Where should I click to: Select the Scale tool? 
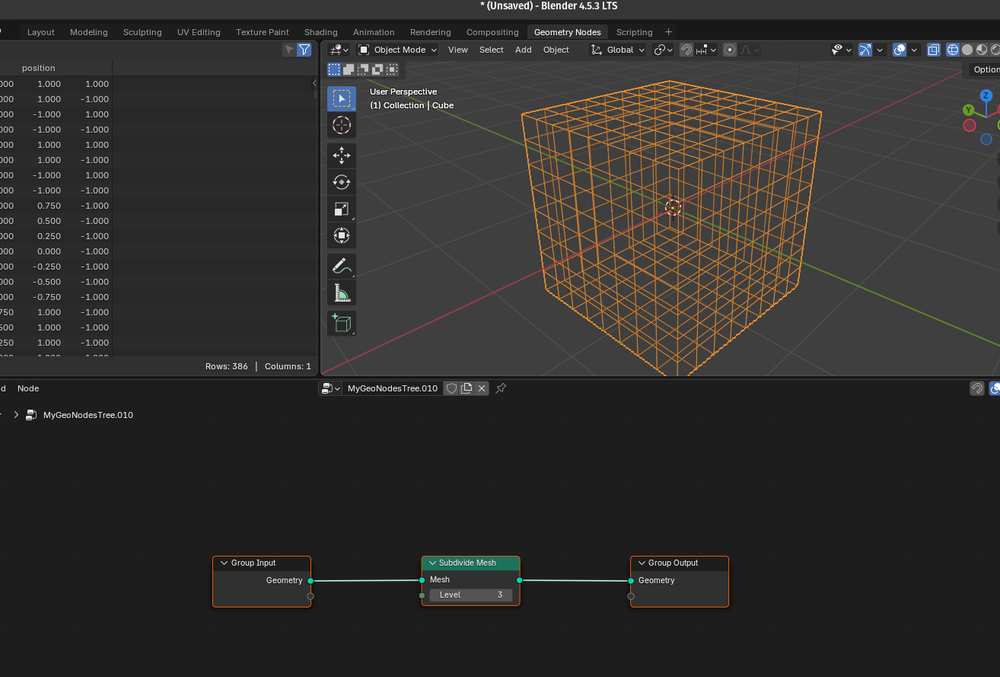point(342,208)
